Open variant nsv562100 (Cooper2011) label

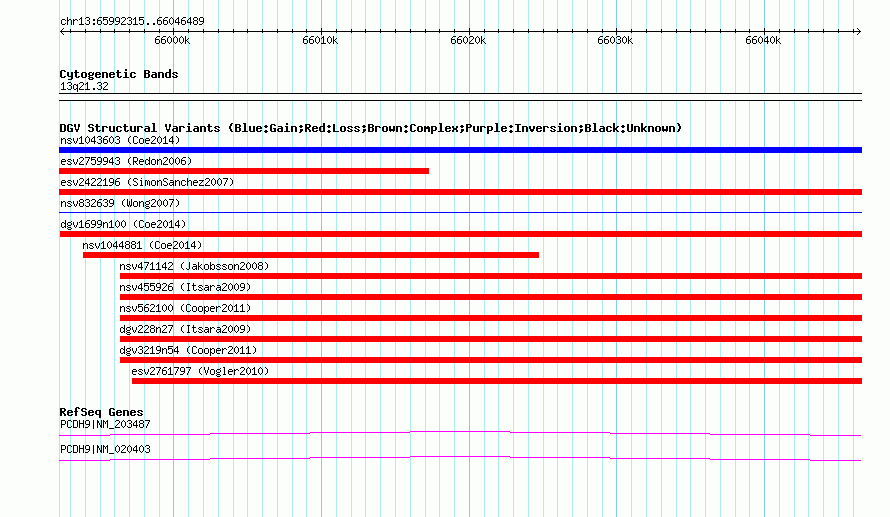tap(185, 308)
